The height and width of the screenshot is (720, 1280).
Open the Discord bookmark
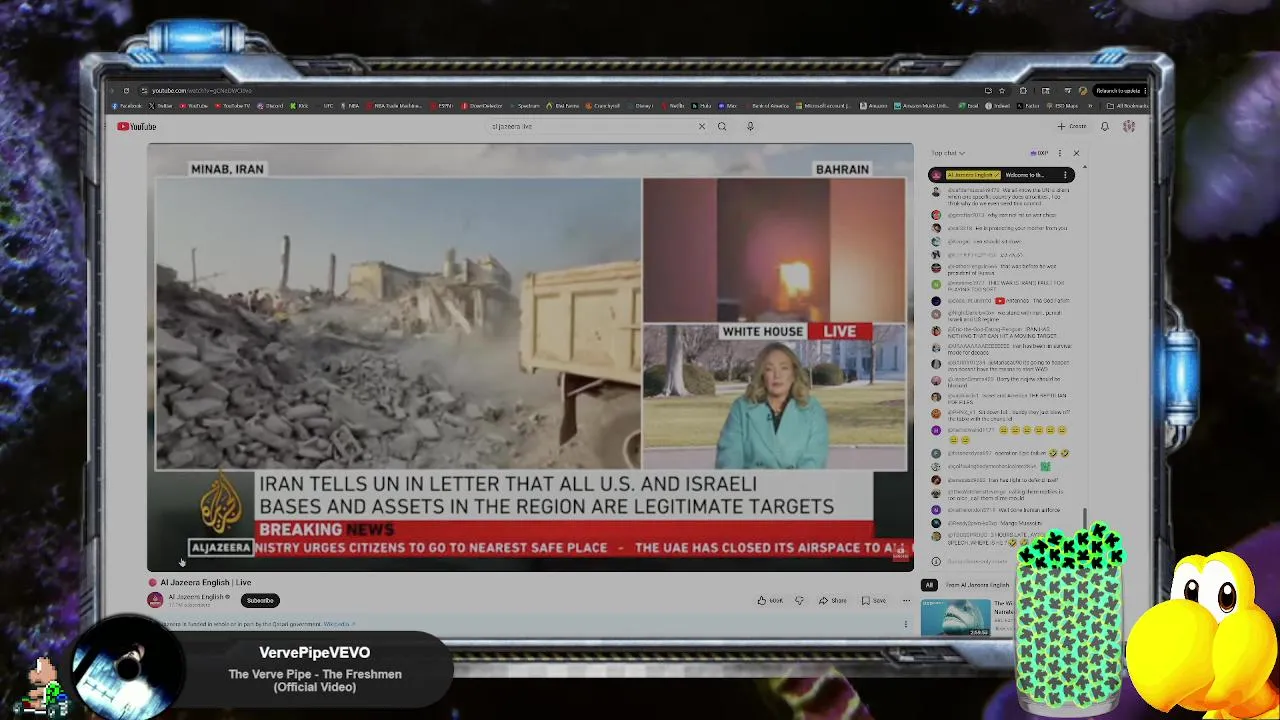coord(271,106)
